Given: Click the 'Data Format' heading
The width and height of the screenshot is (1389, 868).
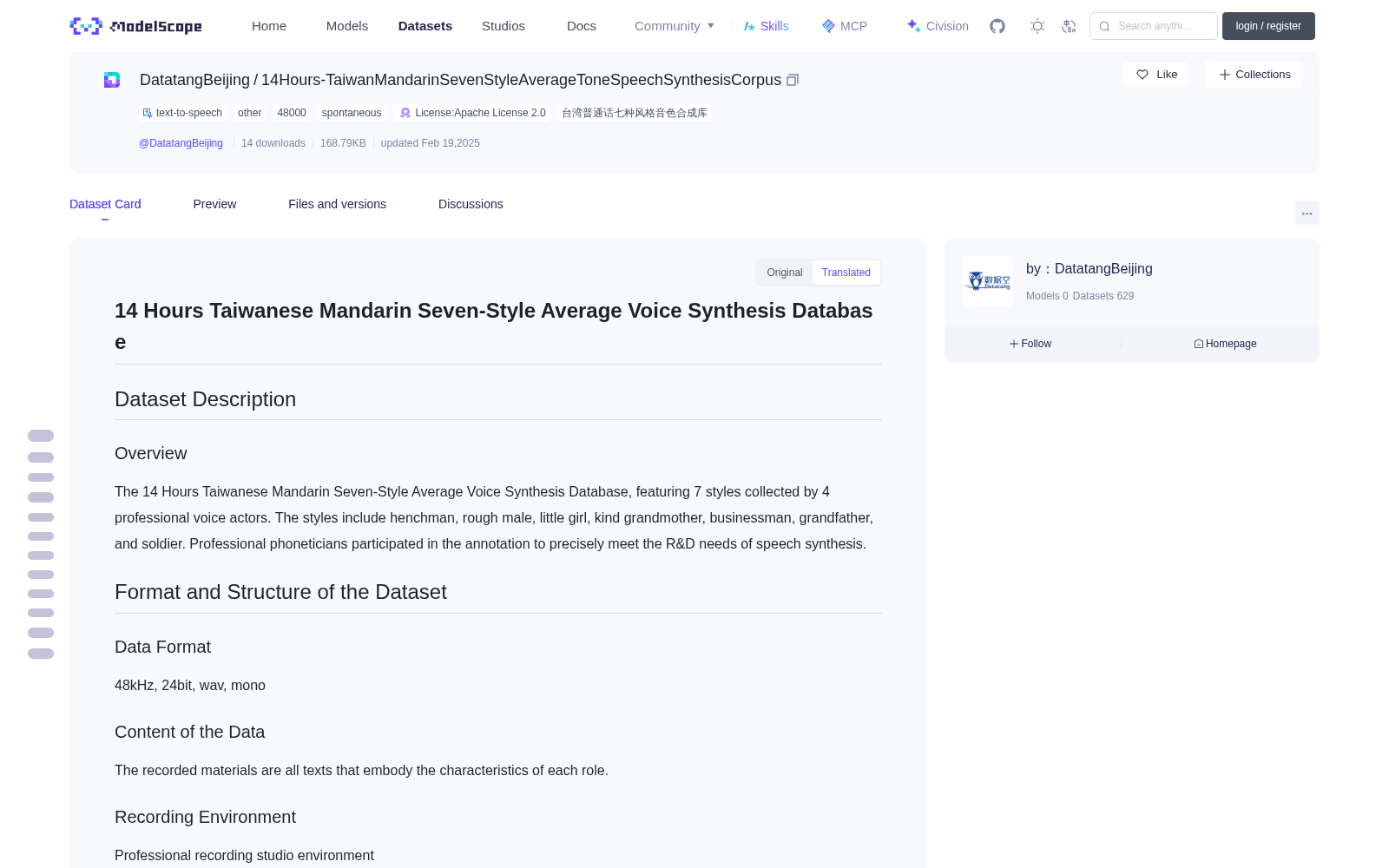Looking at the screenshot, I should coord(163,647).
